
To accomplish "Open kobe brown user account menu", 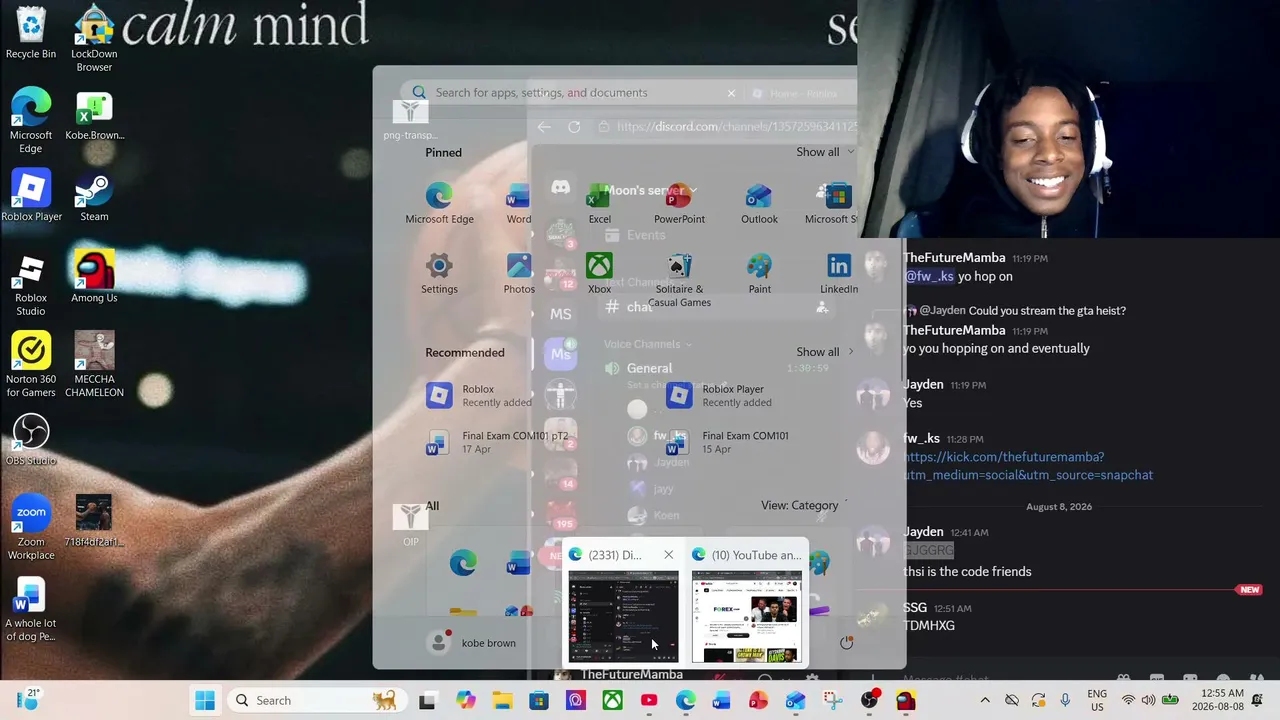I will point(471,643).
